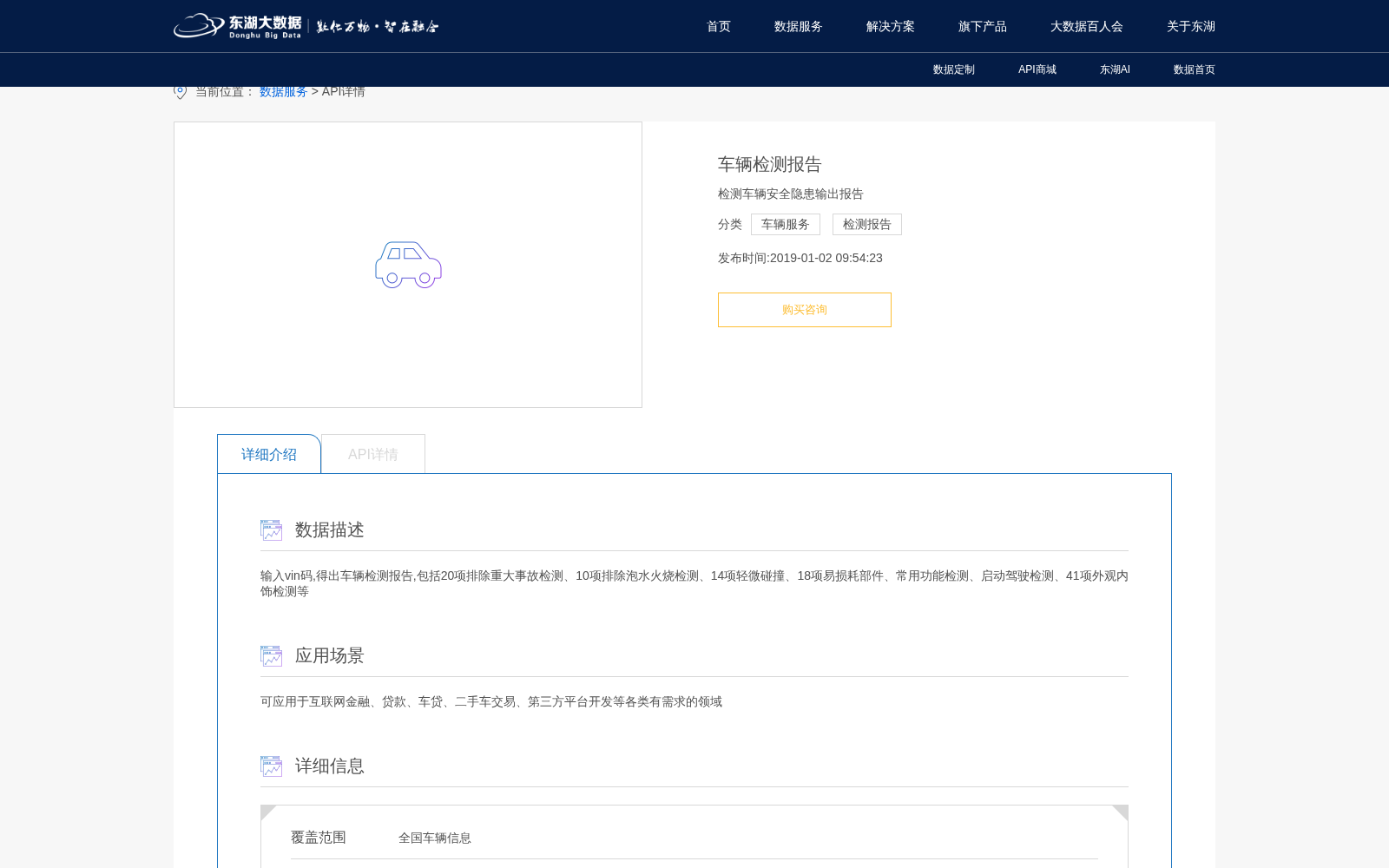The width and height of the screenshot is (1389, 868).
Task: Click the location pin icon in breadcrumb
Action: click(x=180, y=92)
